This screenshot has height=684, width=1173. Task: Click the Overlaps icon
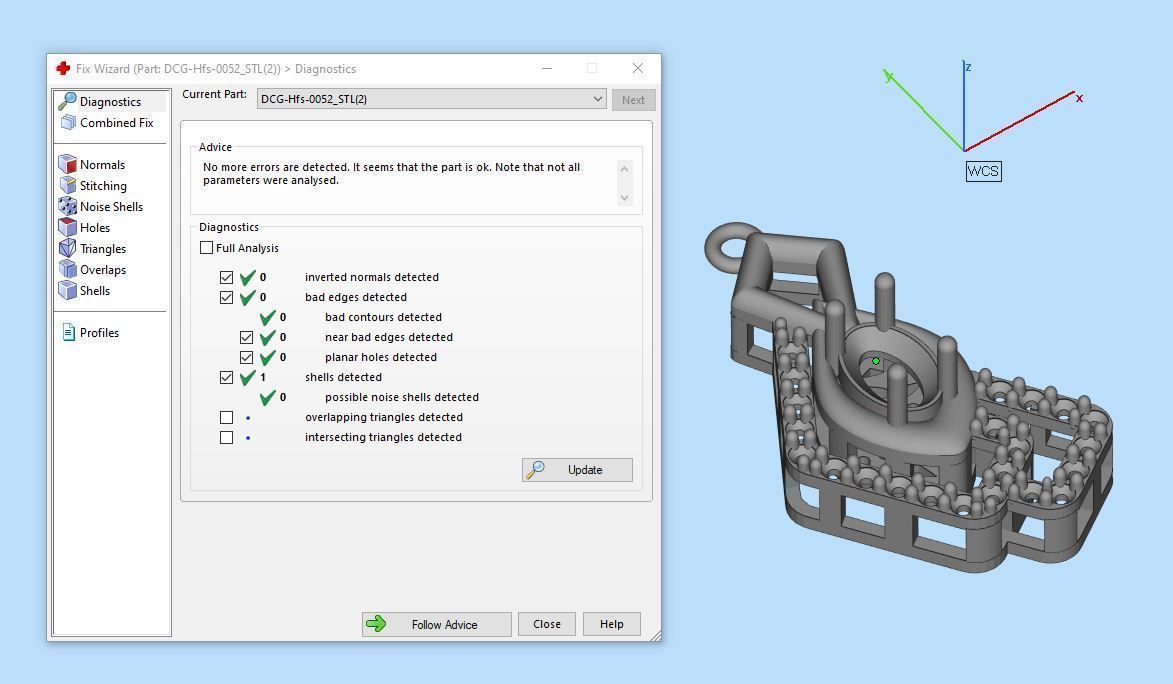67,269
